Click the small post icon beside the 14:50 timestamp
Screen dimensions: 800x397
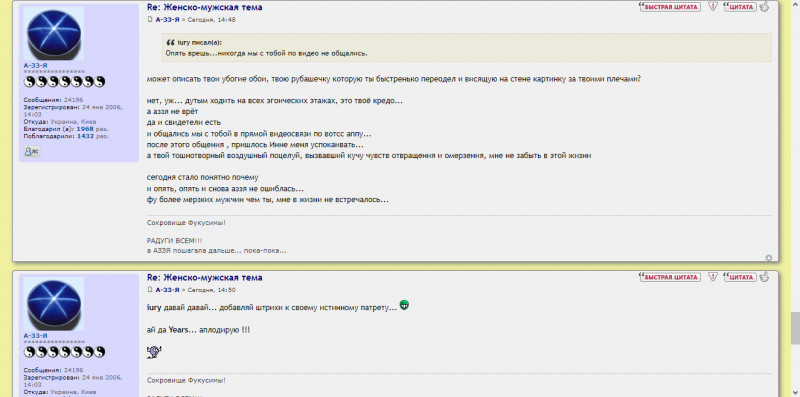click(x=150, y=289)
